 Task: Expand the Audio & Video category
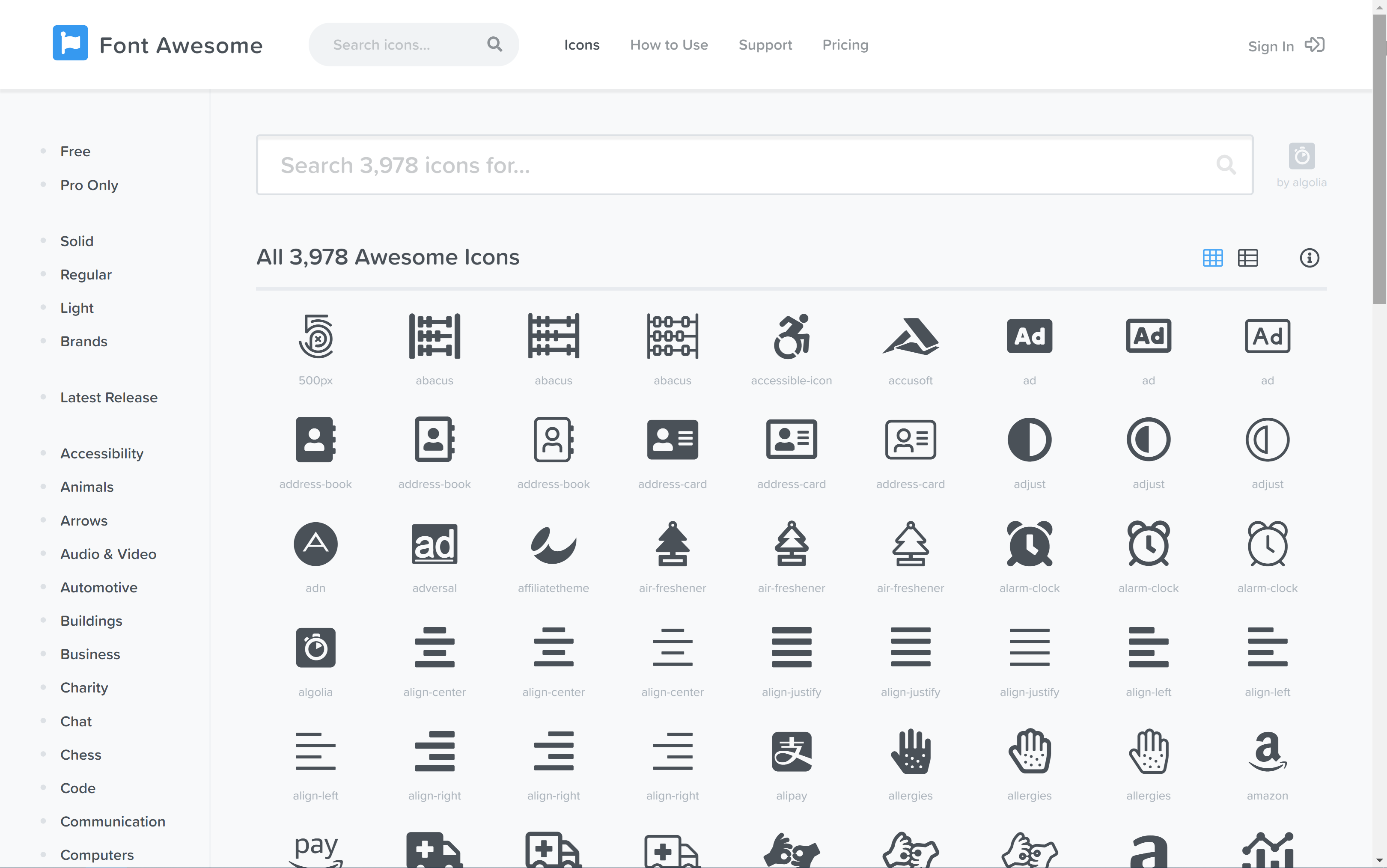click(x=108, y=553)
